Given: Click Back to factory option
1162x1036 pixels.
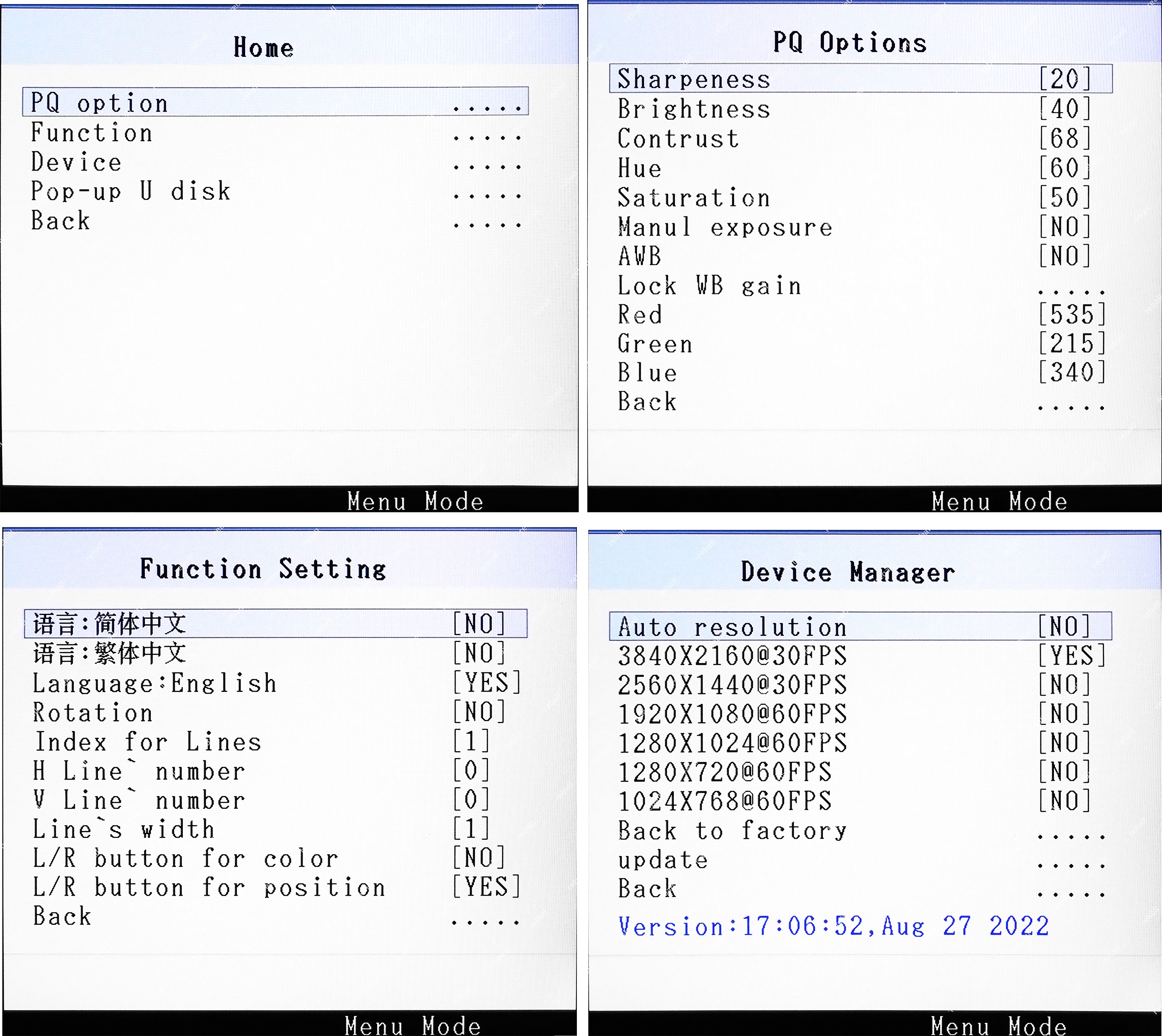Looking at the screenshot, I should point(733,831).
